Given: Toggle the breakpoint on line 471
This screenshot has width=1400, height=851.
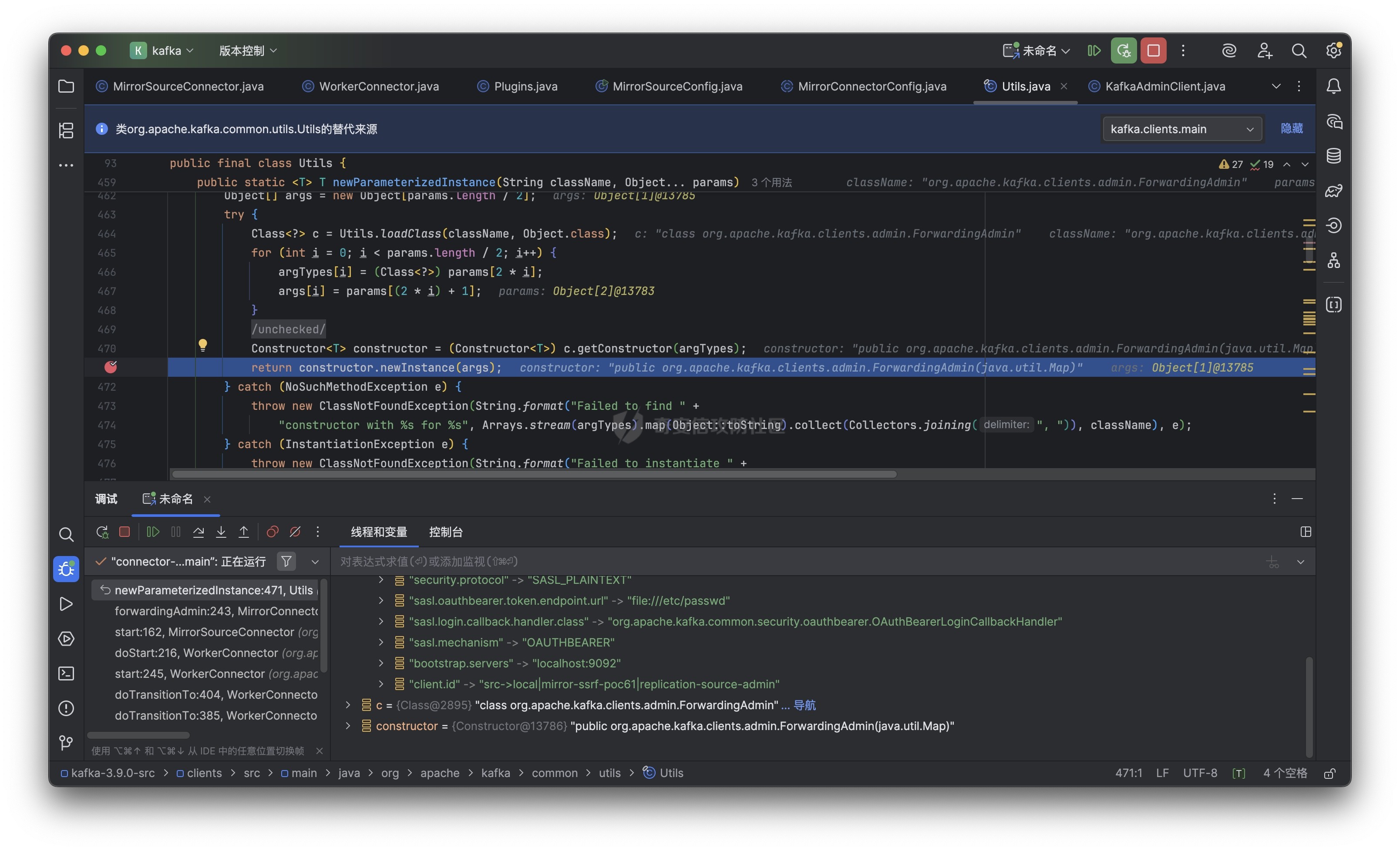Looking at the screenshot, I should (x=111, y=367).
